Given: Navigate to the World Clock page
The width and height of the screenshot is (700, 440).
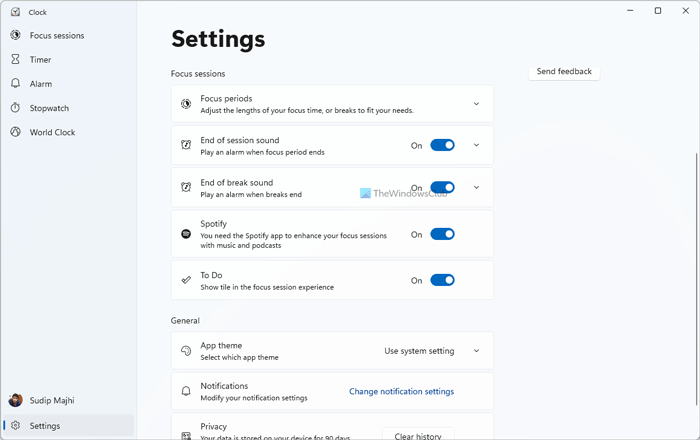Looking at the screenshot, I should pyautogui.click(x=52, y=132).
